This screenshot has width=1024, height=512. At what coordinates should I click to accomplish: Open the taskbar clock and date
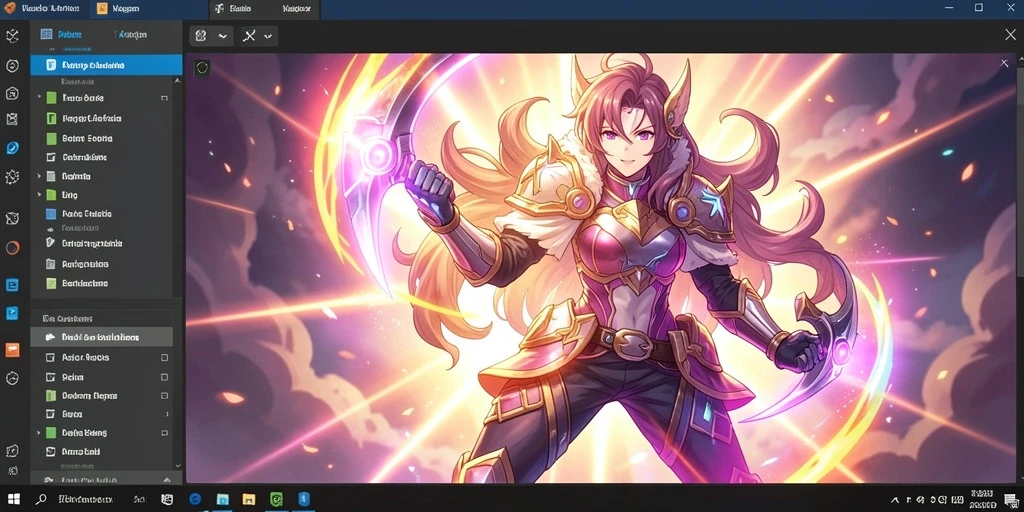click(982, 500)
